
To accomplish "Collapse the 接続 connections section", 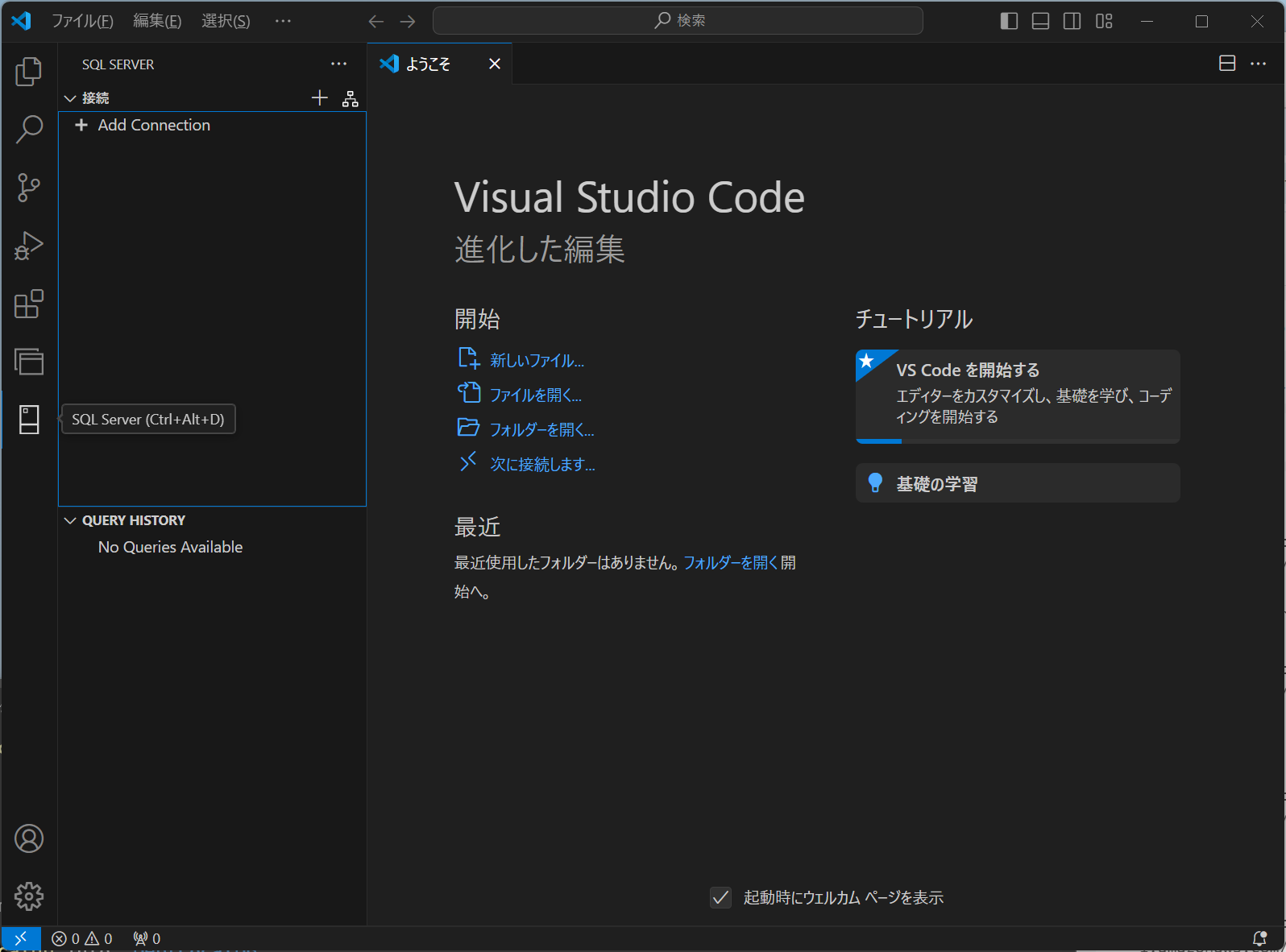I will [x=71, y=98].
